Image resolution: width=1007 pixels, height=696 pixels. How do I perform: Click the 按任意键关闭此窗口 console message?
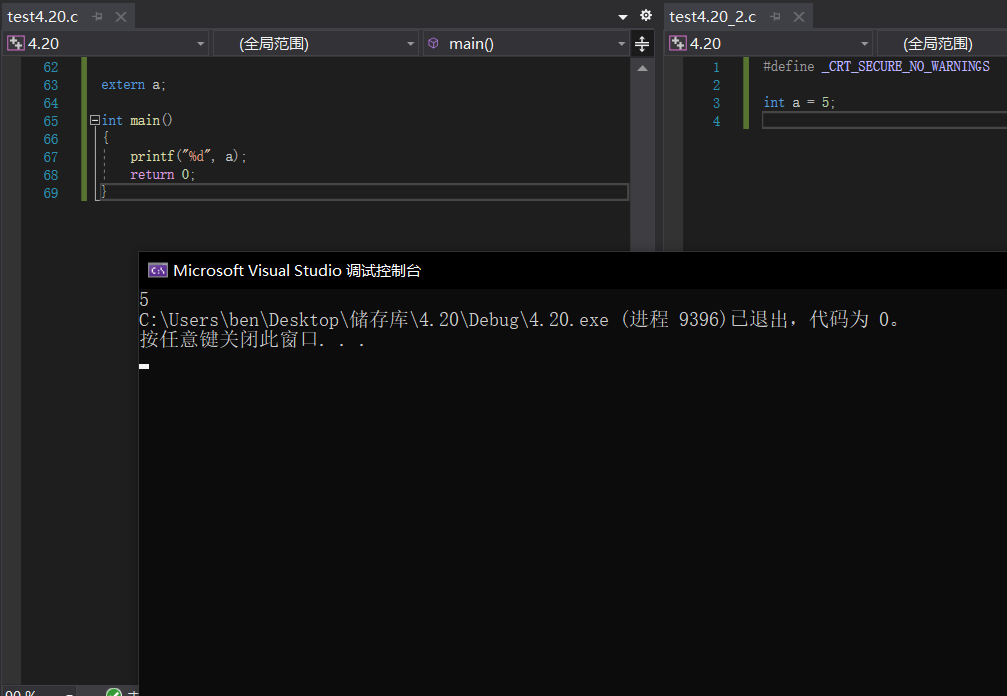[252, 340]
